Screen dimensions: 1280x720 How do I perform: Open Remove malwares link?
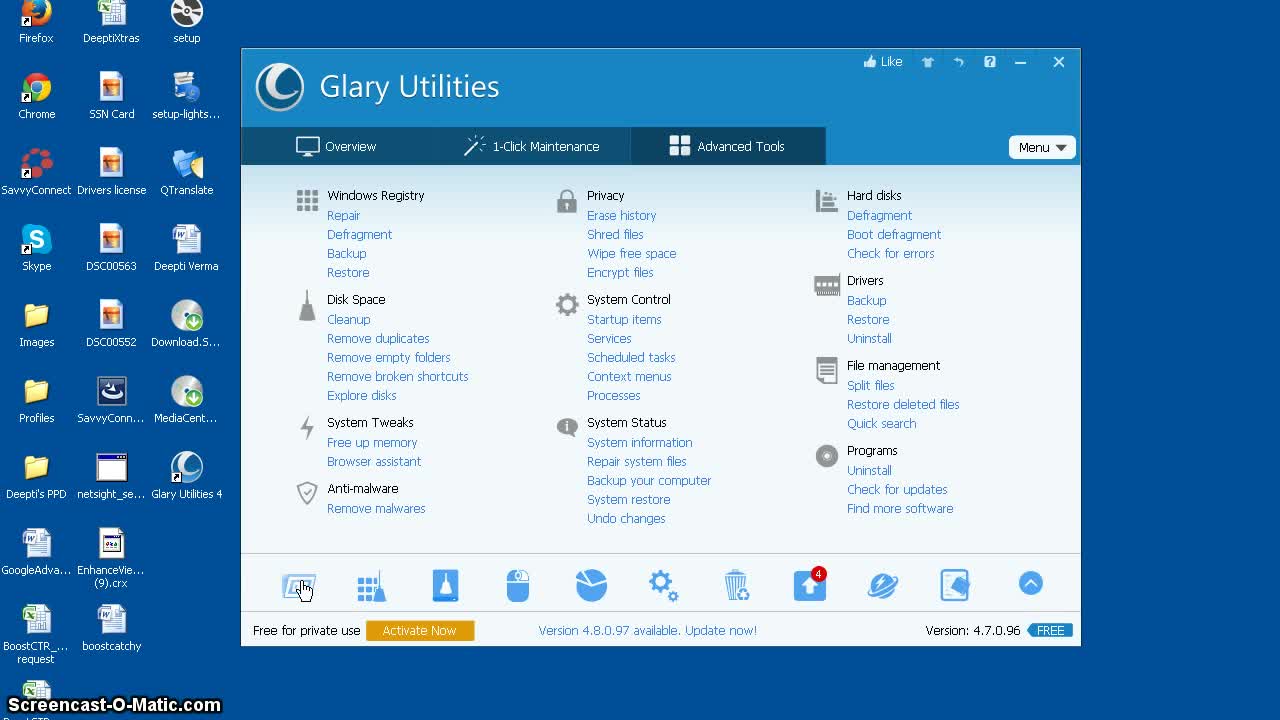tap(376, 509)
